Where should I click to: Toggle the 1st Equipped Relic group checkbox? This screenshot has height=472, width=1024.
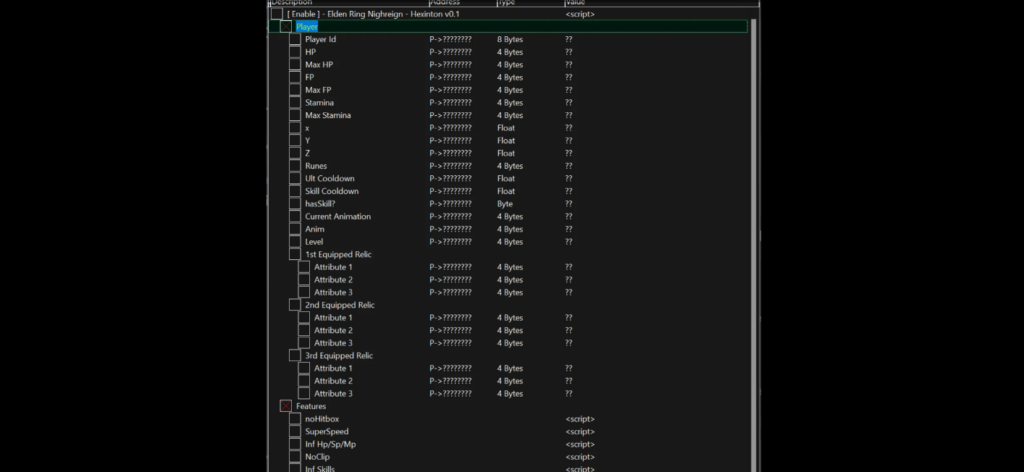point(295,255)
